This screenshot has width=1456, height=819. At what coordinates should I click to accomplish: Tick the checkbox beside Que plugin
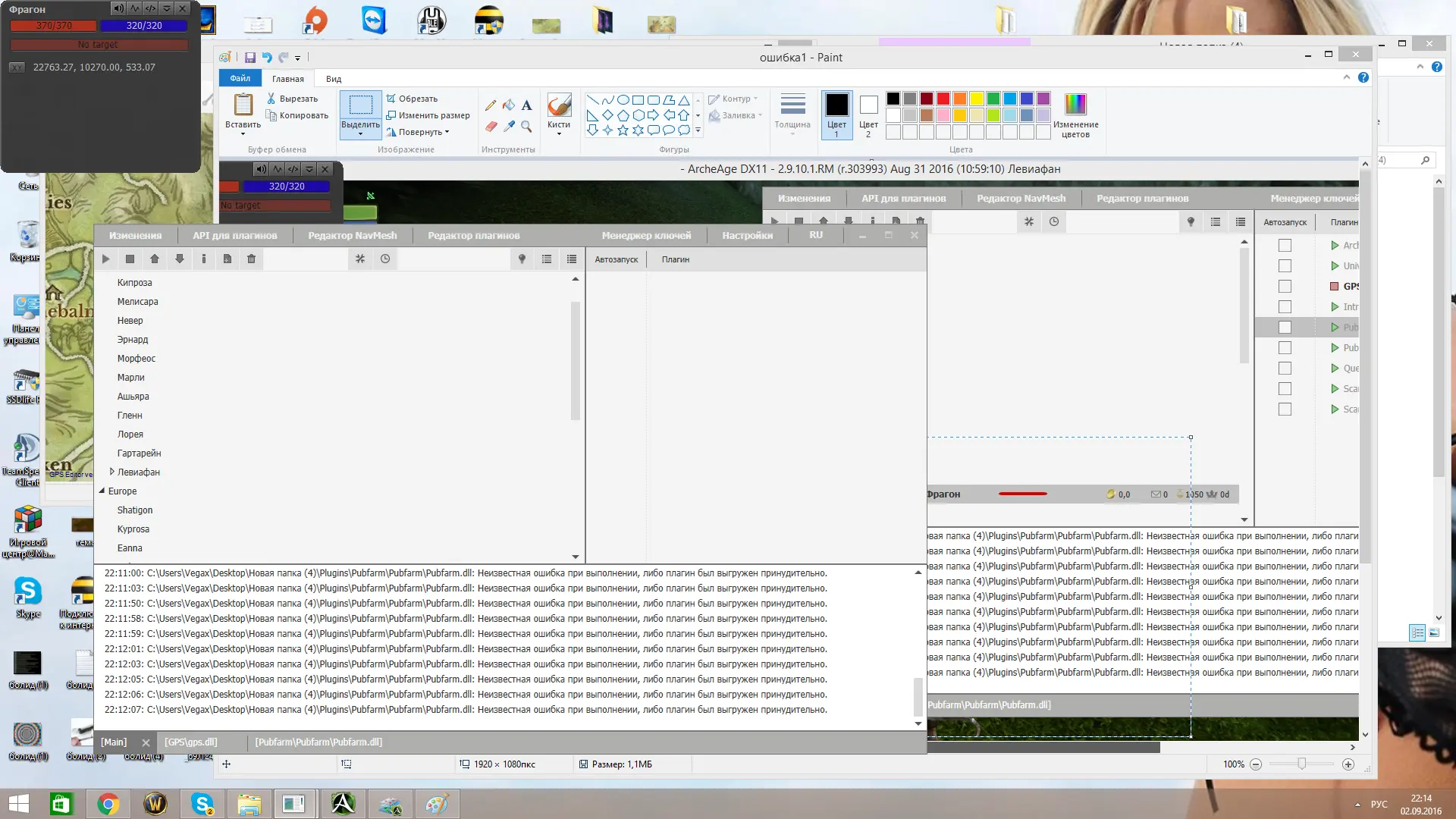(1285, 369)
